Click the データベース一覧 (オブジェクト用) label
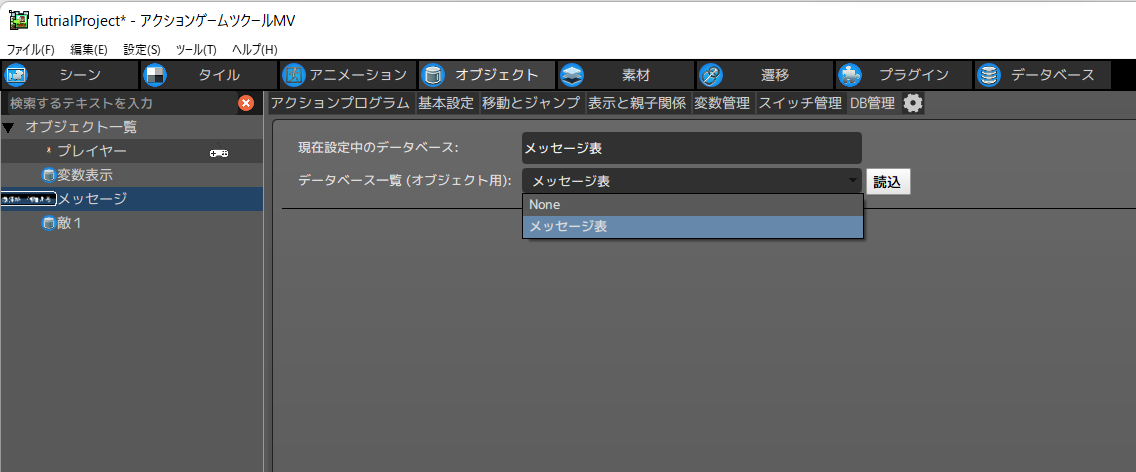 point(406,181)
